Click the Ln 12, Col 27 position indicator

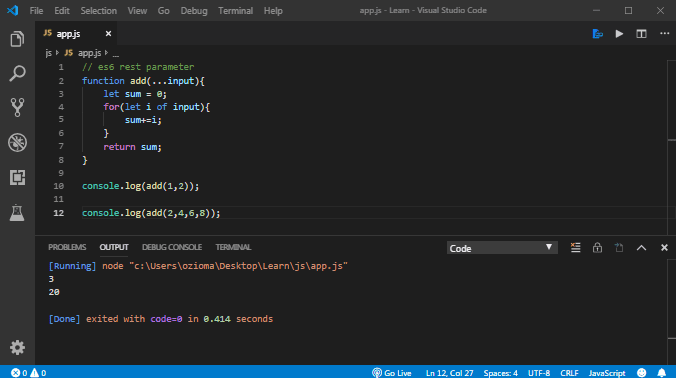(449, 373)
